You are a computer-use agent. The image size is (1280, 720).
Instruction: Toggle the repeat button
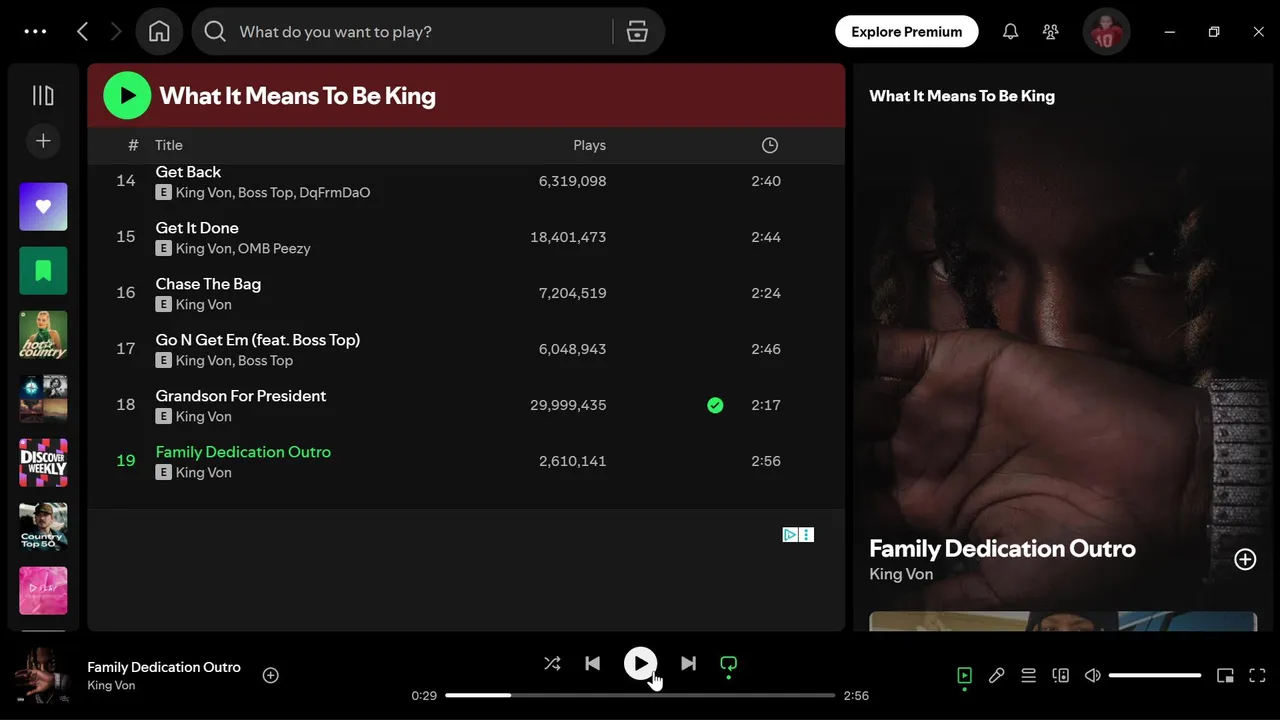click(728, 663)
